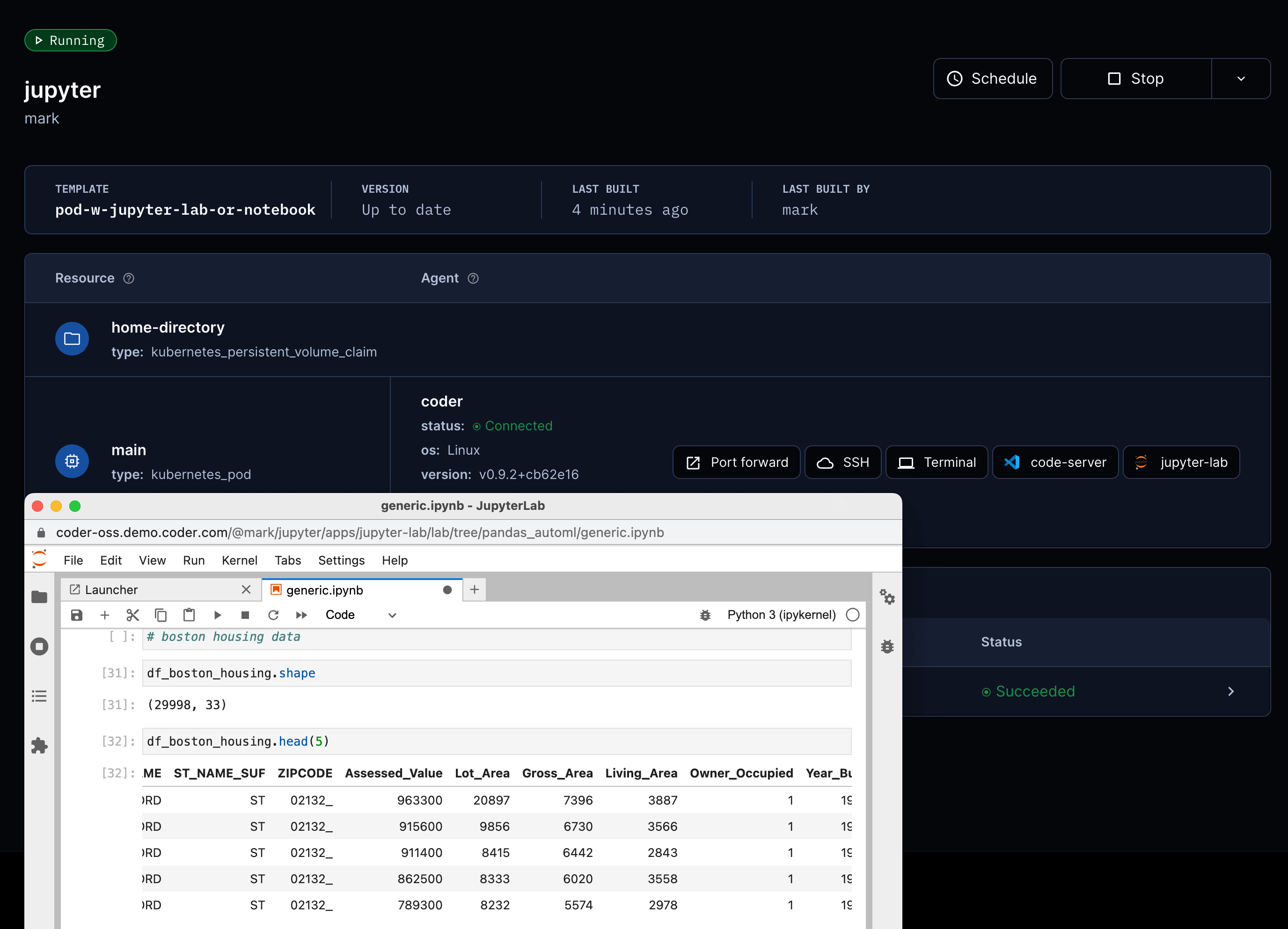Open table of contents sidebar icon

[39, 697]
